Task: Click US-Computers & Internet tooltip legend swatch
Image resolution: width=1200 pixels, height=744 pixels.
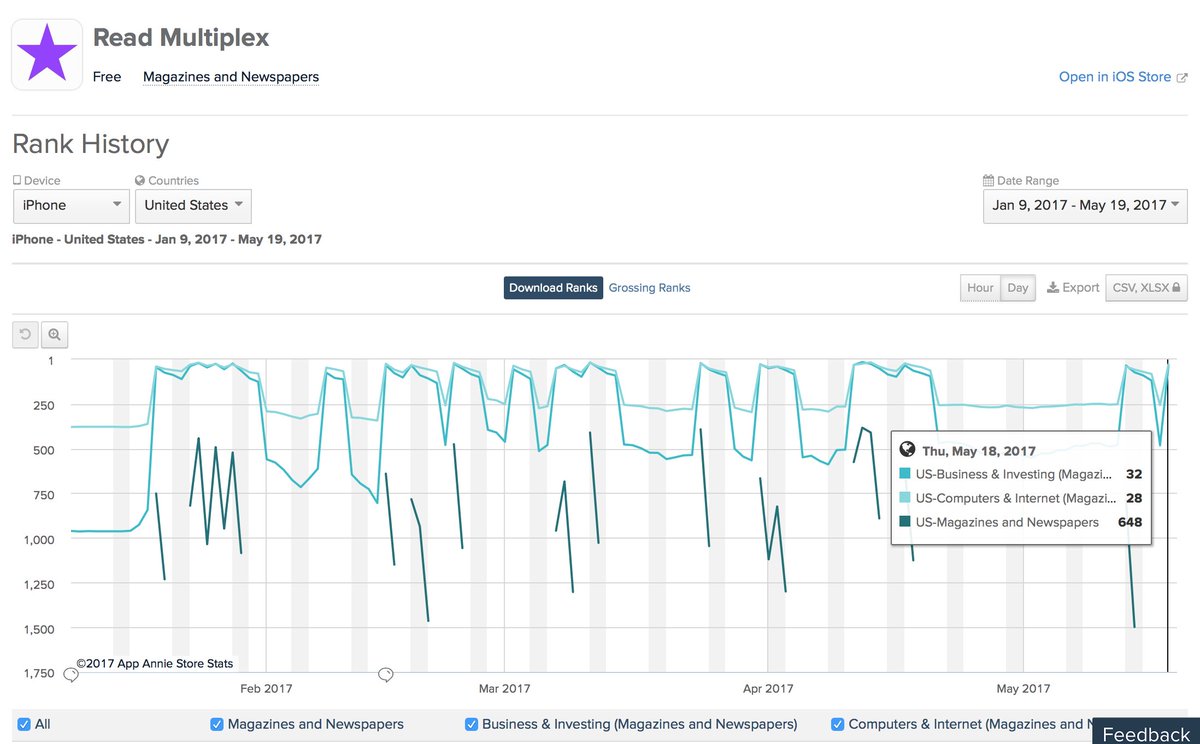Action: pos(905,498)
